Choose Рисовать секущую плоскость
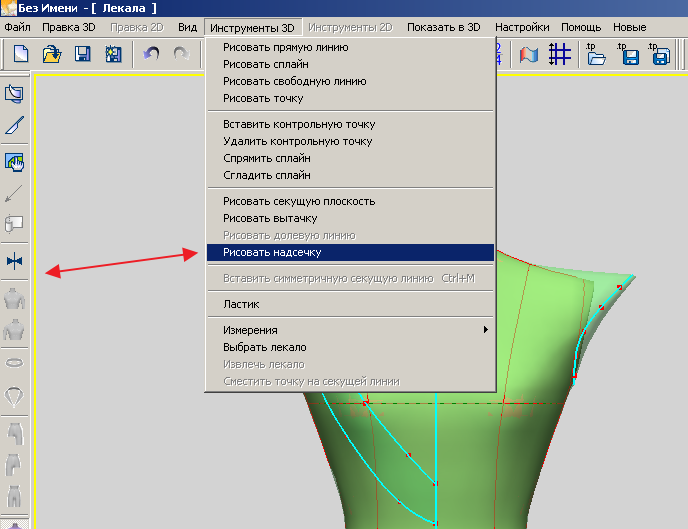This screenshot has height=529, width=688. [x=350, y=201]
